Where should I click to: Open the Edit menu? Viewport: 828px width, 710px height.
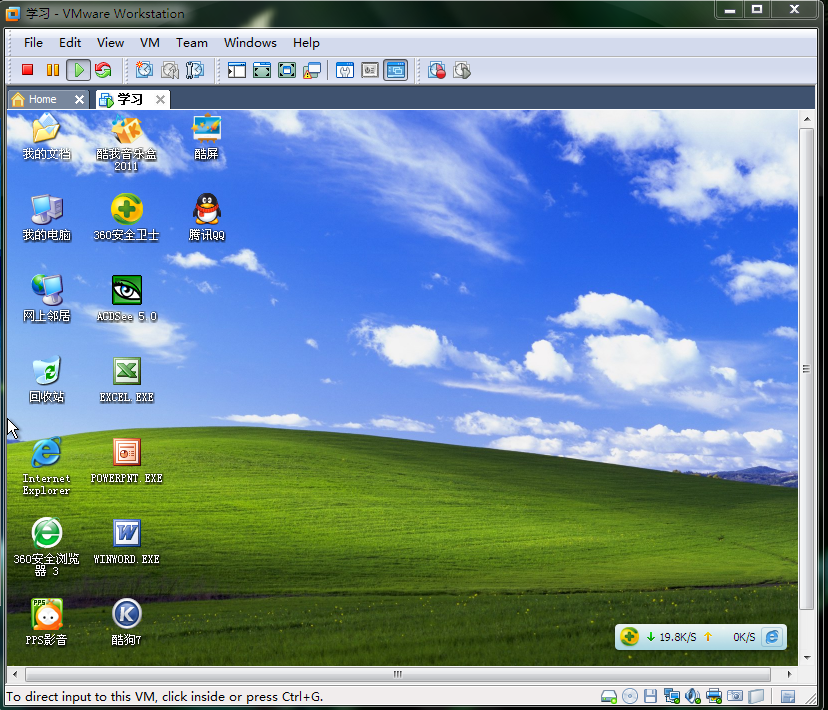click(70, 43)
